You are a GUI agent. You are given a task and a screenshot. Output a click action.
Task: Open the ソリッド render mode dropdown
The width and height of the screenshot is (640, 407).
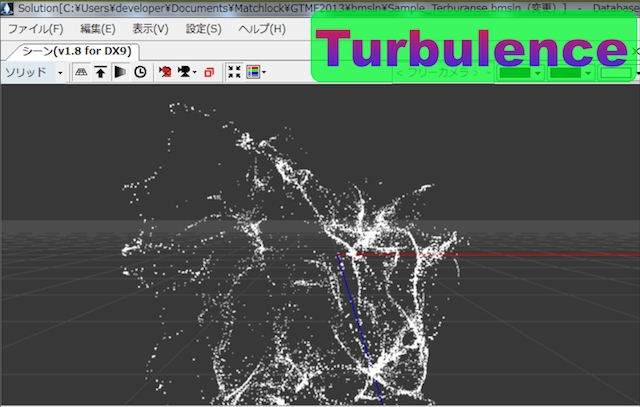tap(33, 73)
